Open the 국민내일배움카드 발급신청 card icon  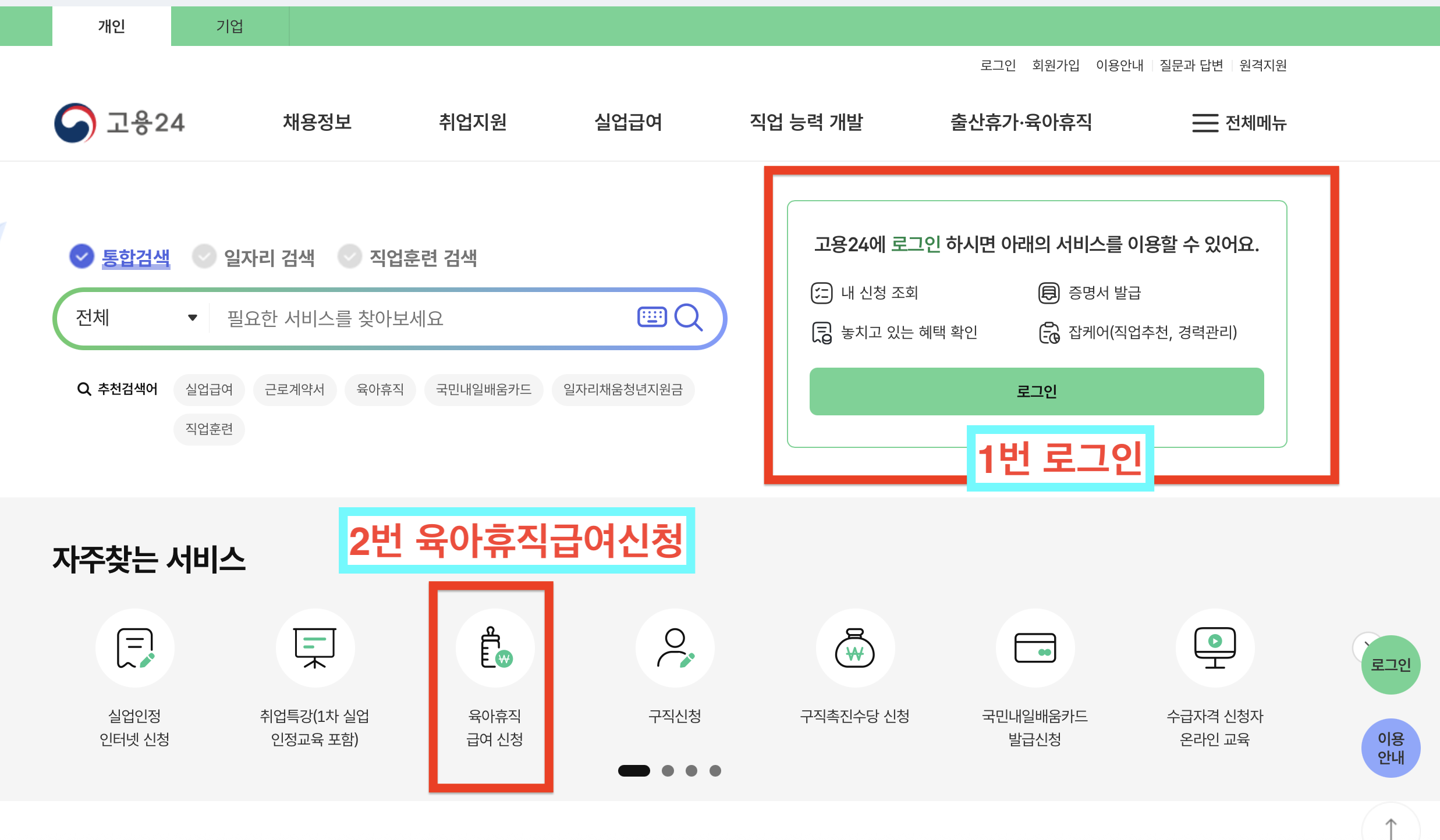(1035, 648)
